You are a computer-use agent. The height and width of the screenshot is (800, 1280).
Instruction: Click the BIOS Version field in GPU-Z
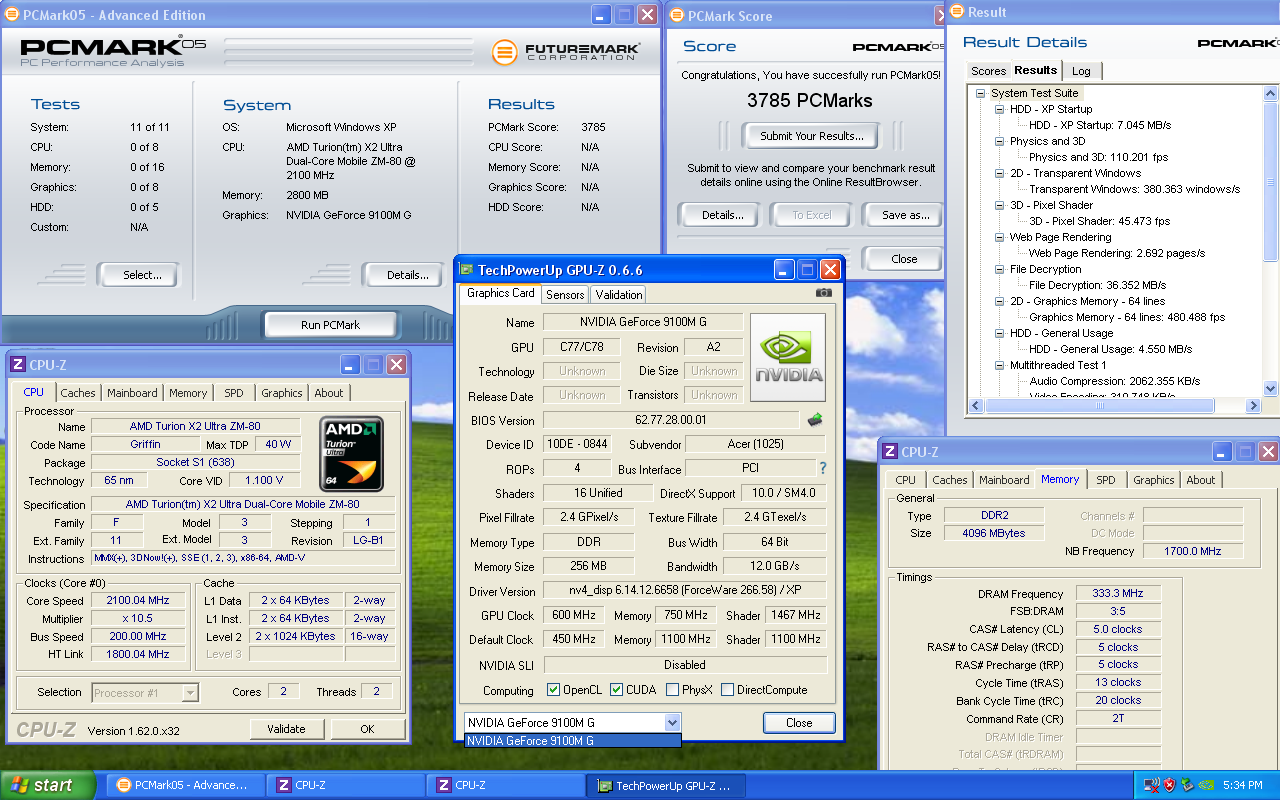click(x=670, y=420)
